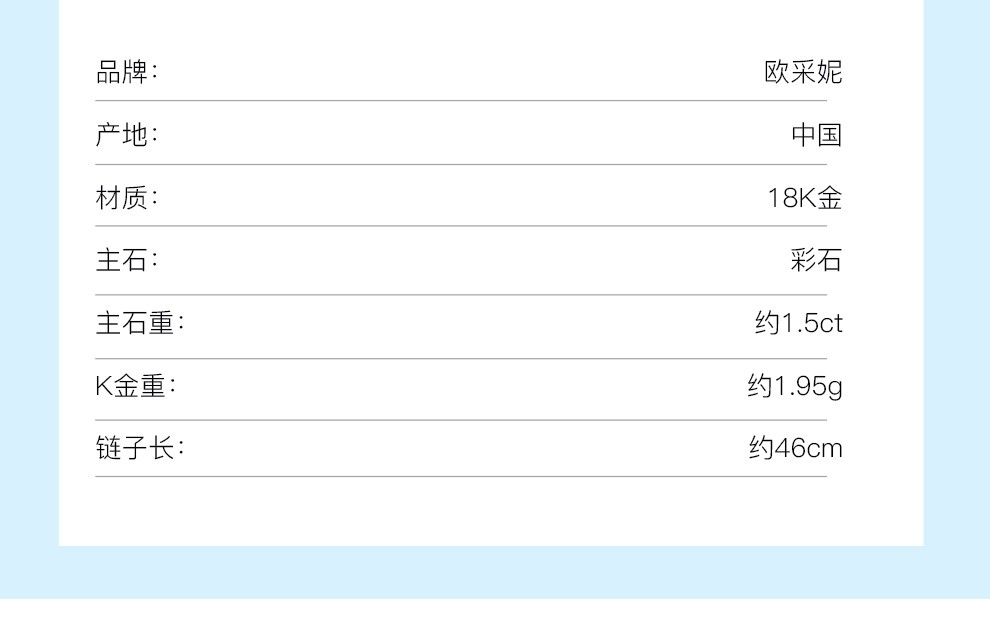Select the origin value 中国

(816, 134)
